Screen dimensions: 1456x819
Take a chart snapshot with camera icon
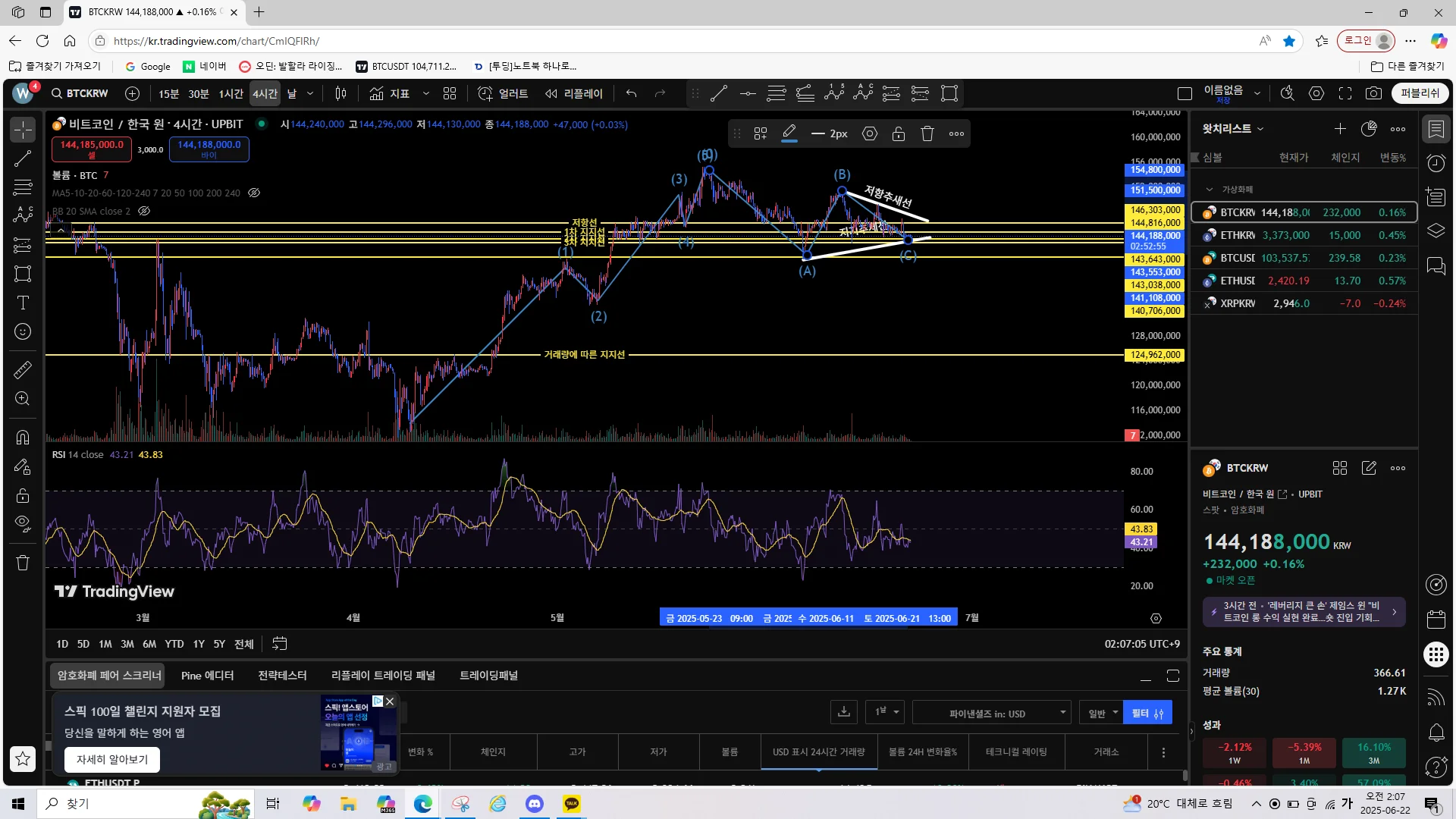coord(1373,93)
